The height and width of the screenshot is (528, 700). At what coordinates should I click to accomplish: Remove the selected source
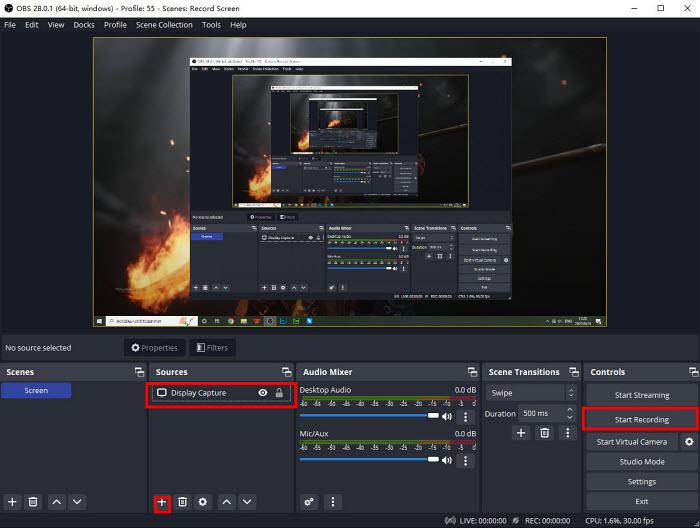click(183, 502)
